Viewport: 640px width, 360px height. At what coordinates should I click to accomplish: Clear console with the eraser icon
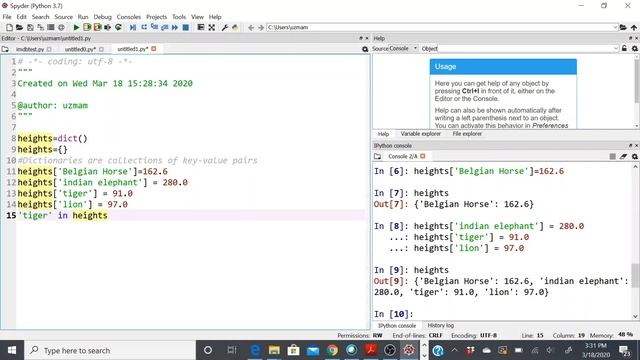coord(623,156)
